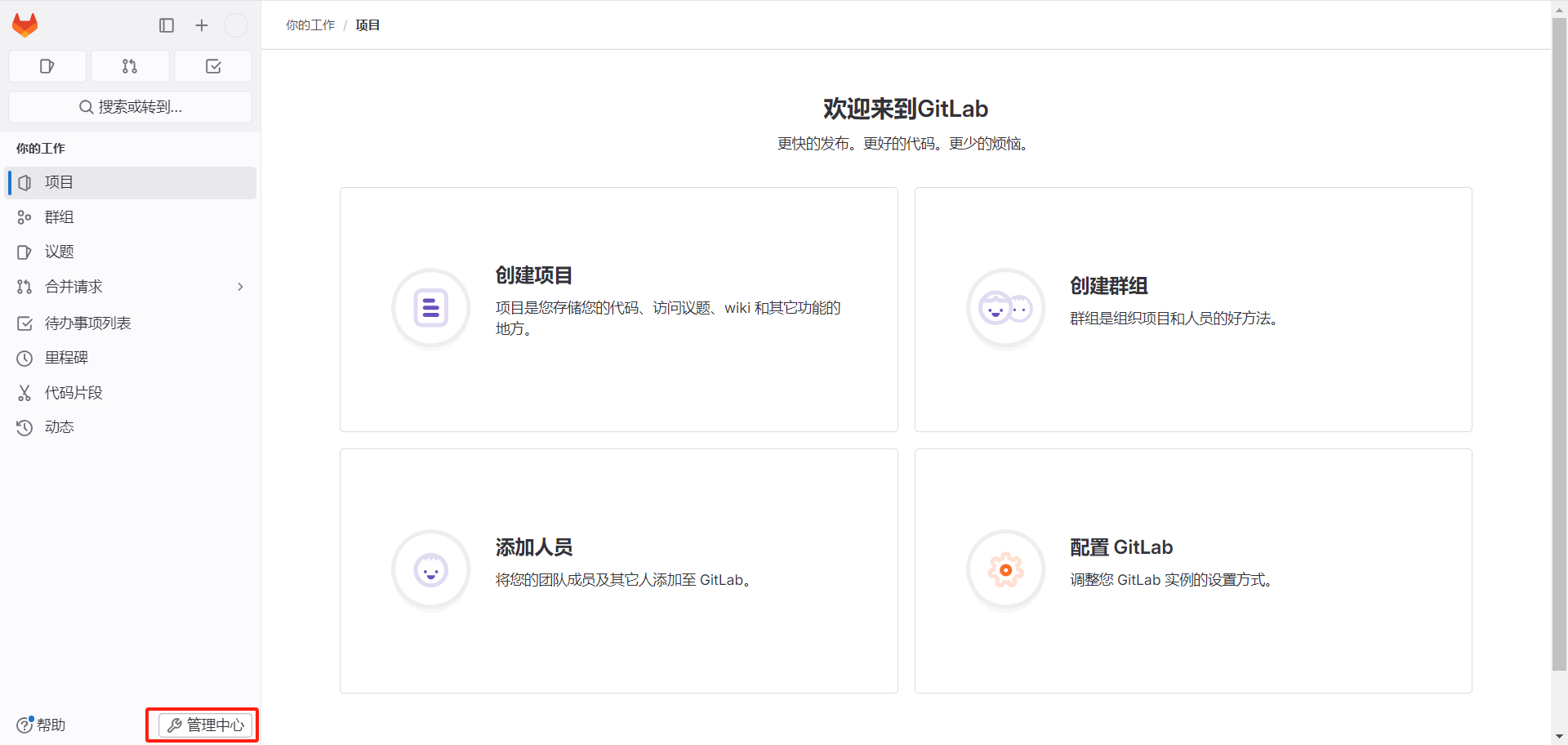Open 动态 in the sidebar
The width and height of the screenshot is (1568, 745).
point(131,427)
